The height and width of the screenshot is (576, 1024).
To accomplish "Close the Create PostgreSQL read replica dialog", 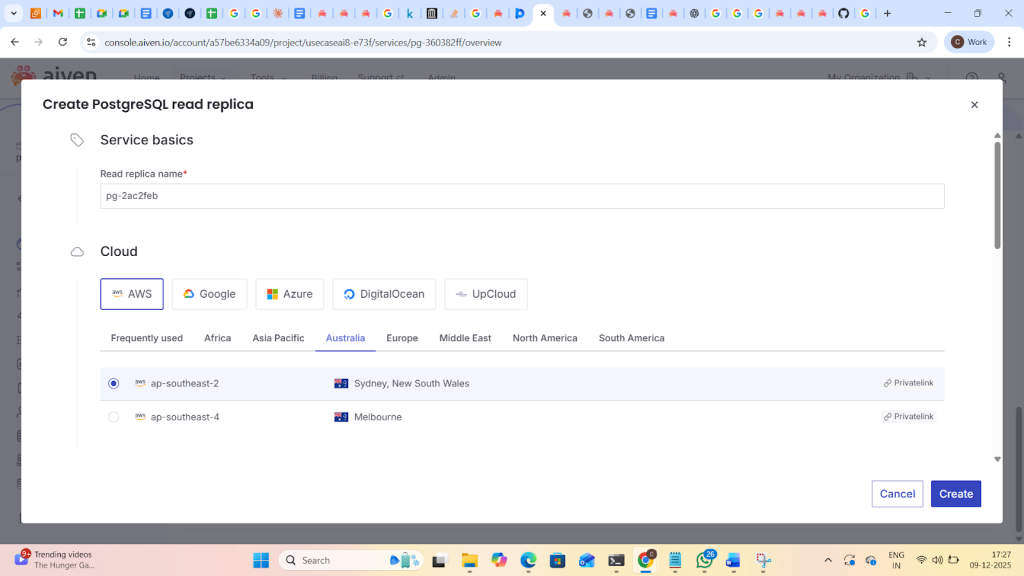I will [974, 105].
